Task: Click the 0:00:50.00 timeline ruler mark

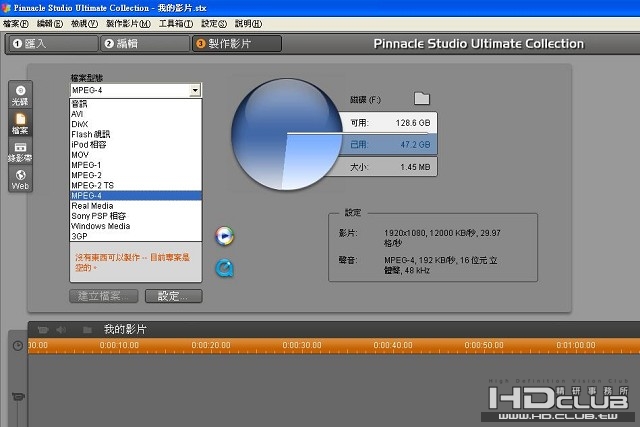Action: coord(484,345)
